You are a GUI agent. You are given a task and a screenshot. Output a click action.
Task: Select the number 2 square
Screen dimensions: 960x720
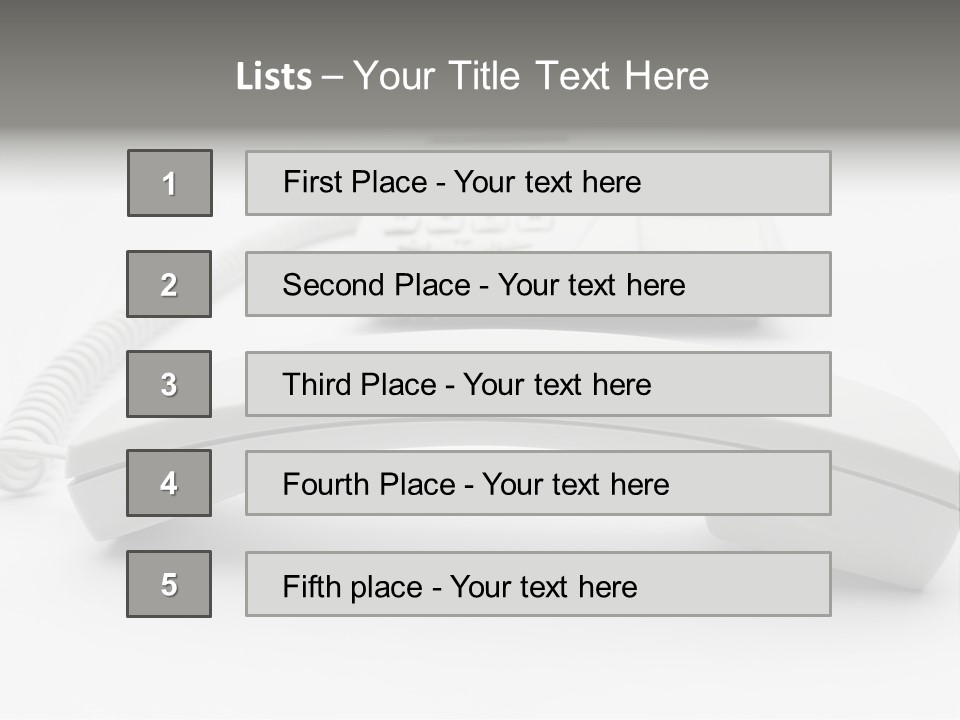[x=169, y=284]
